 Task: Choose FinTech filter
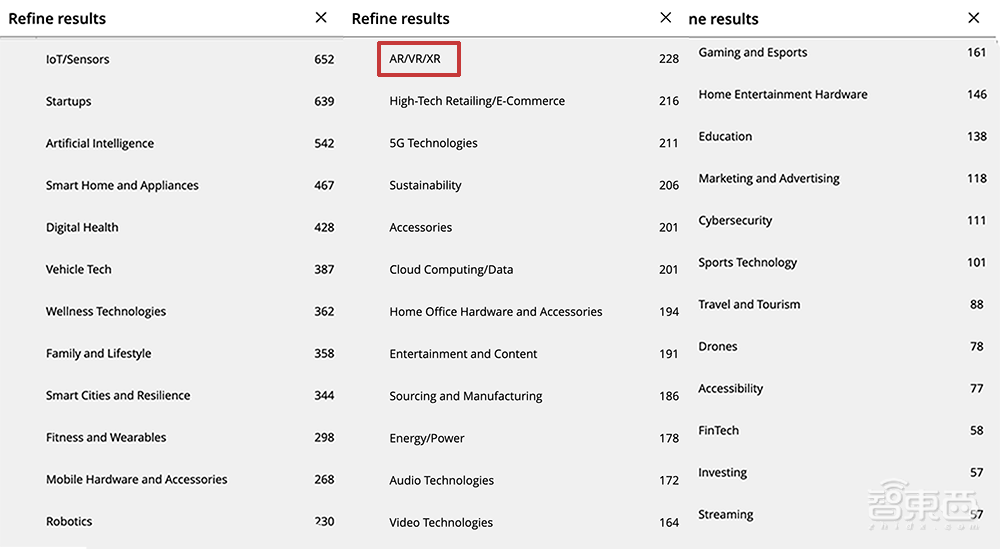[719, 430]
